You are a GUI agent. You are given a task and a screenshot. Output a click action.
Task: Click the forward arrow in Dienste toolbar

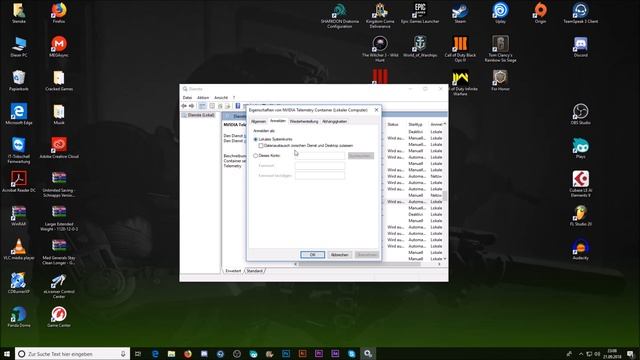click(191, 106)
